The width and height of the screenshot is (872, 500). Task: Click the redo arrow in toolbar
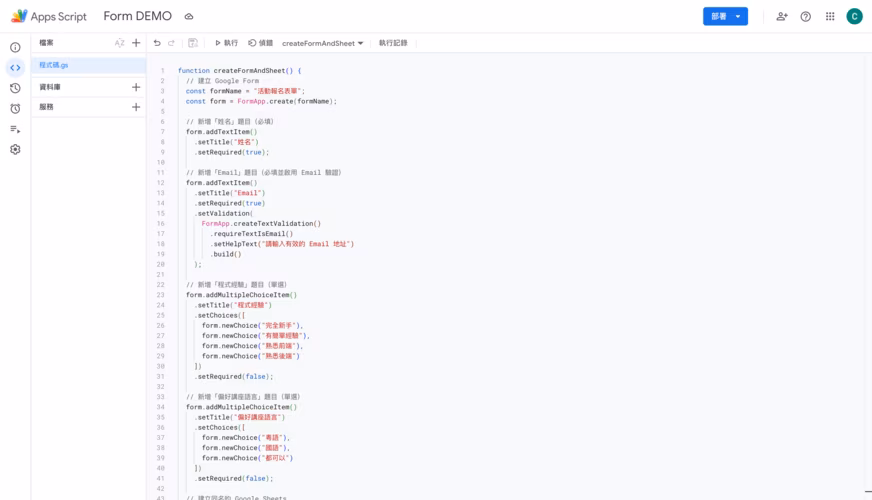coord(171,43)
